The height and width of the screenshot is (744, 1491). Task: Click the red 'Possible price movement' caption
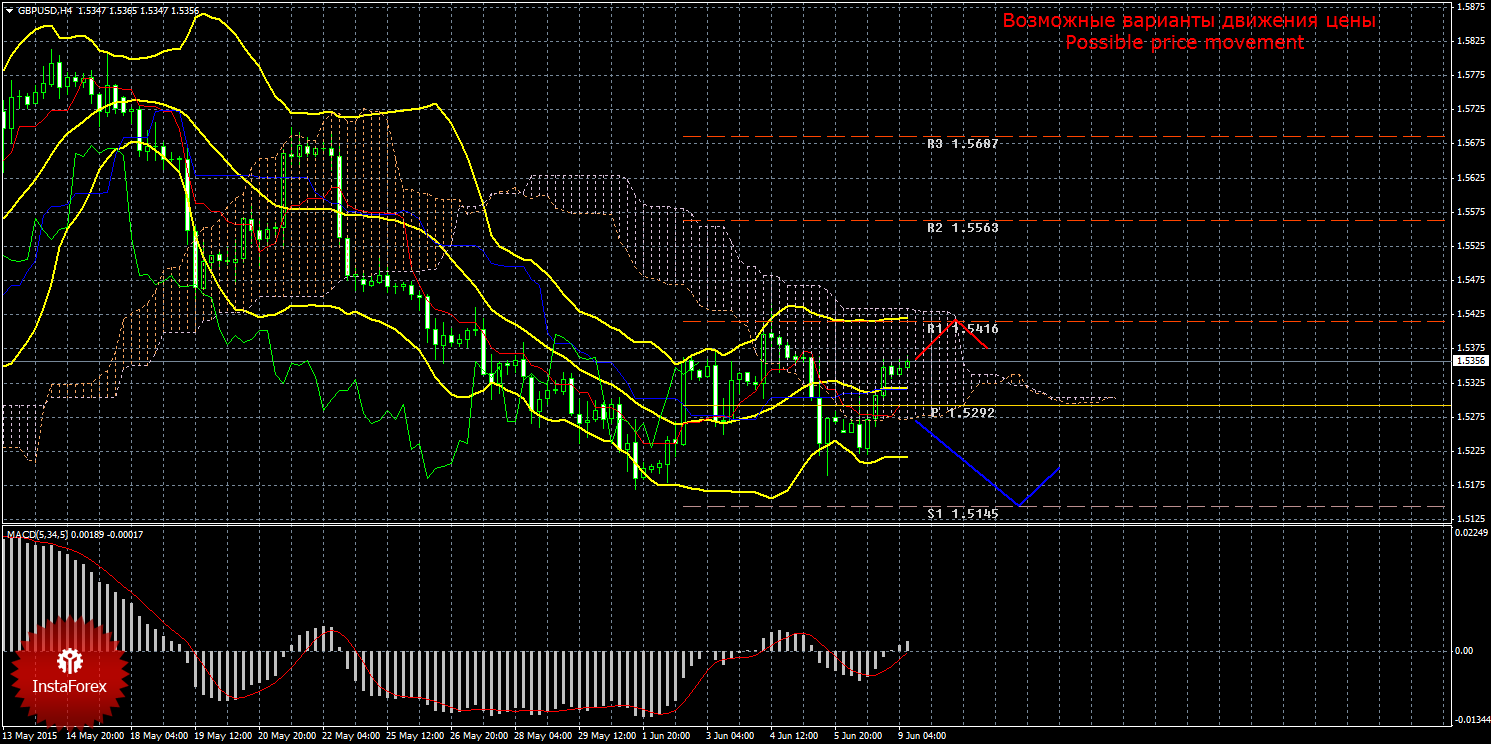1184,43
